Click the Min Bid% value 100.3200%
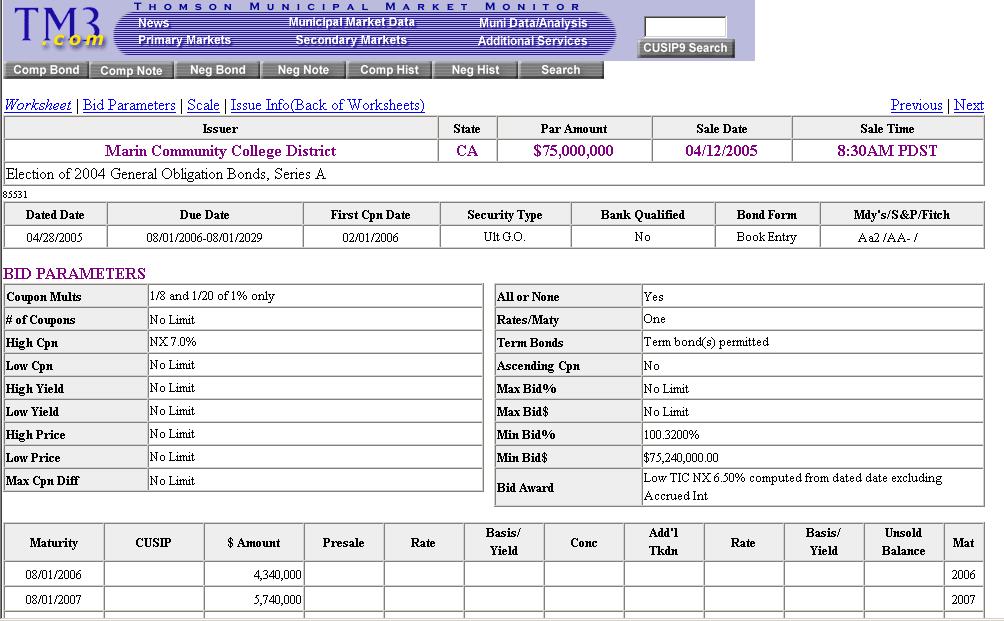Image resolution: width=1004 pixels, height=621 pixels. point(671,435)
